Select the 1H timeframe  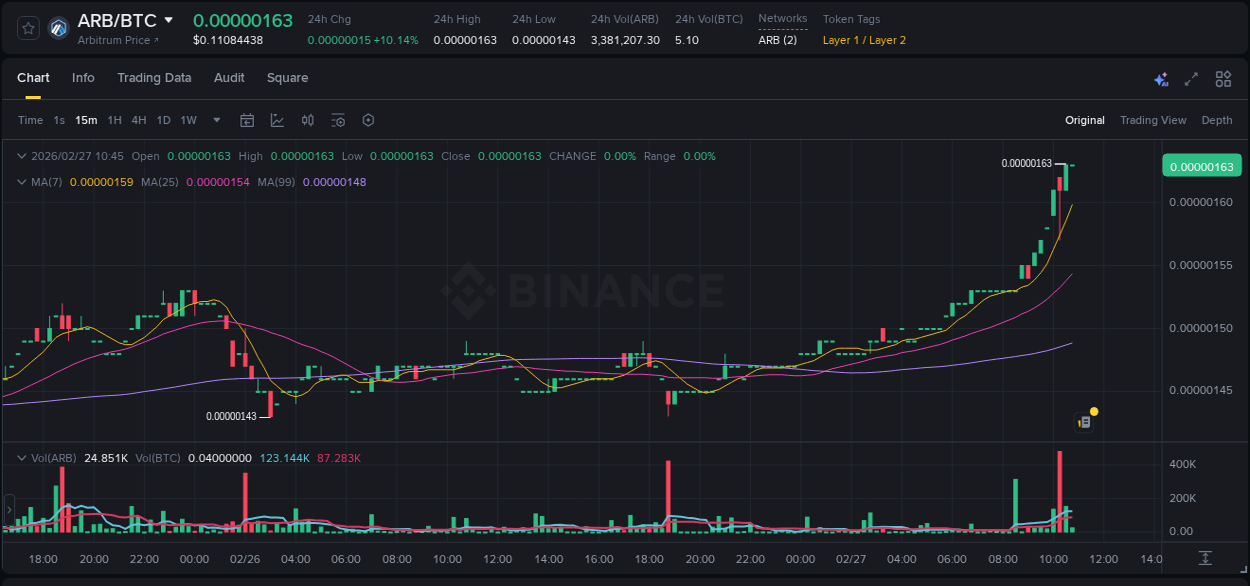115,120
